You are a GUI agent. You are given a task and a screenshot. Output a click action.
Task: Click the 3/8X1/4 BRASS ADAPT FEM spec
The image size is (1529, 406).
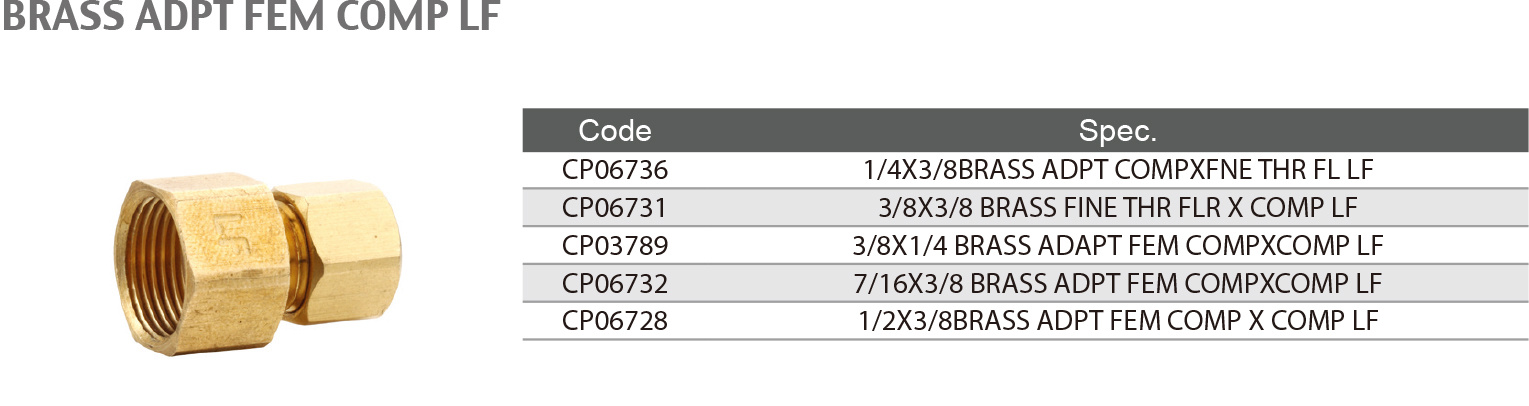pyautogui.click(x=1117, y=246)
